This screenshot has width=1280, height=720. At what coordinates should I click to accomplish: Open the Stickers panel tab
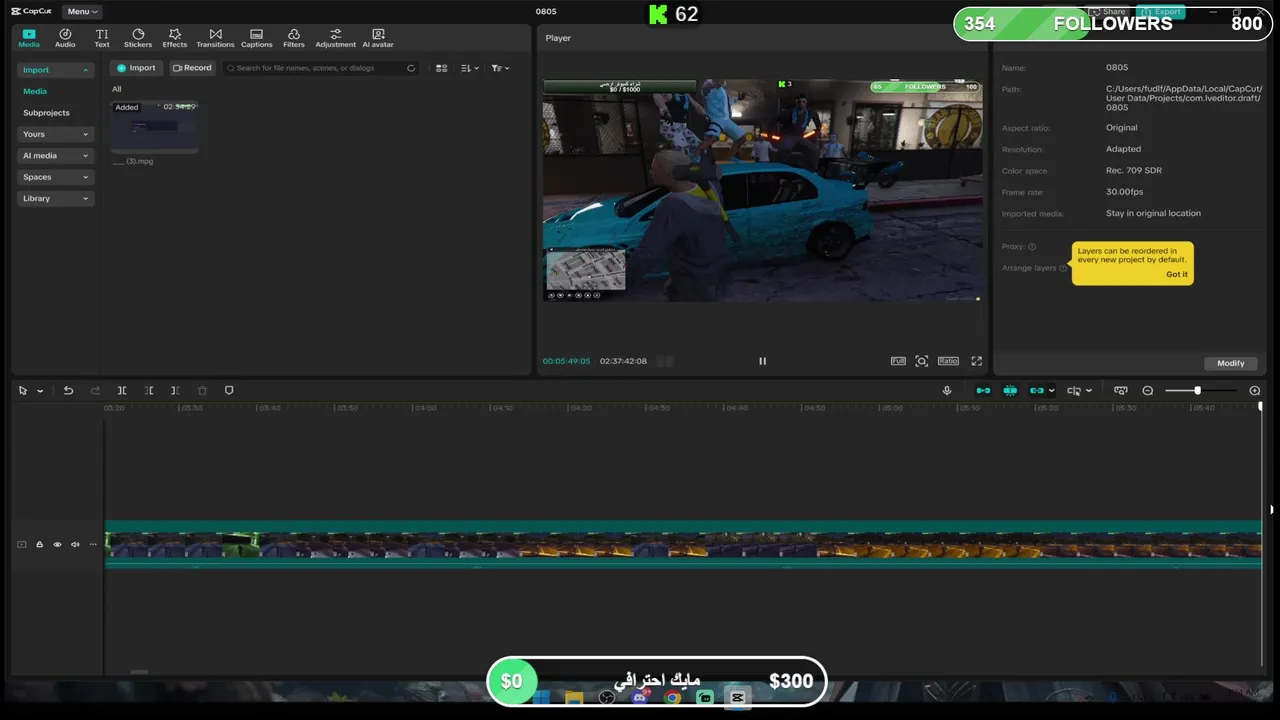coord(138,38)
